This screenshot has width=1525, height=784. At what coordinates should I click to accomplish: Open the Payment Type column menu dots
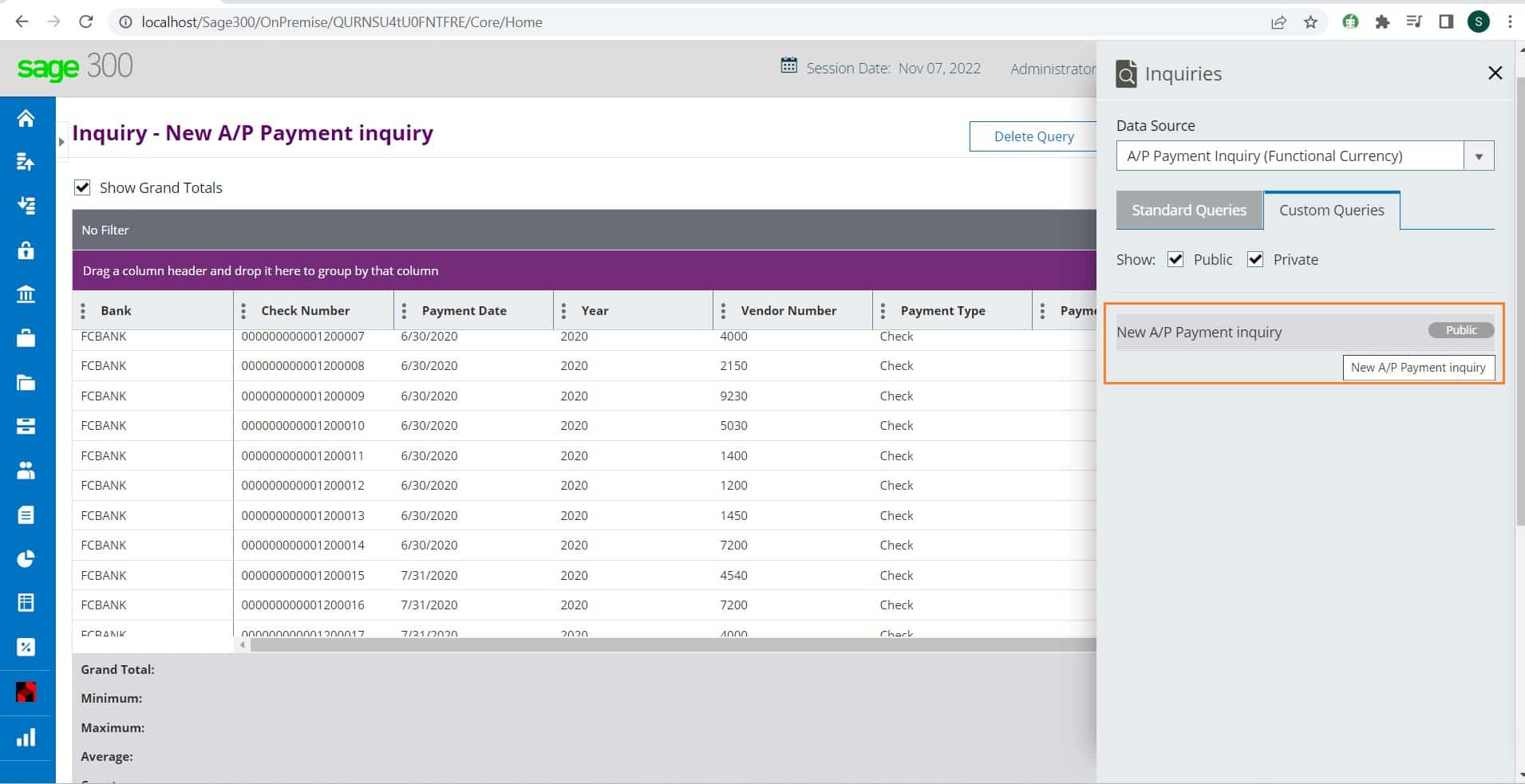tap(883, 310)
